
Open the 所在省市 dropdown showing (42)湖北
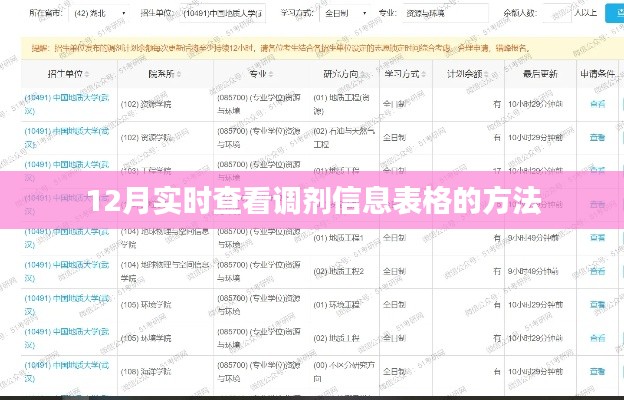tap(99, 13)
